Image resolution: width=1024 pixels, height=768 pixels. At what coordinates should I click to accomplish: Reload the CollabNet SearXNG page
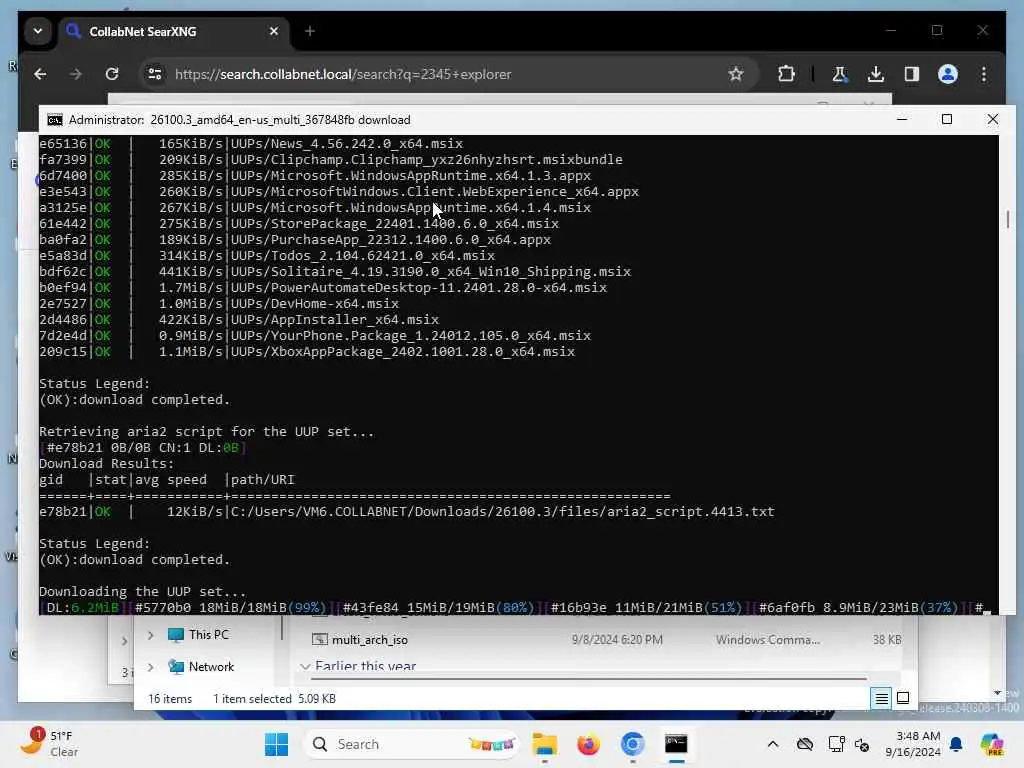(x=112, y=74)
